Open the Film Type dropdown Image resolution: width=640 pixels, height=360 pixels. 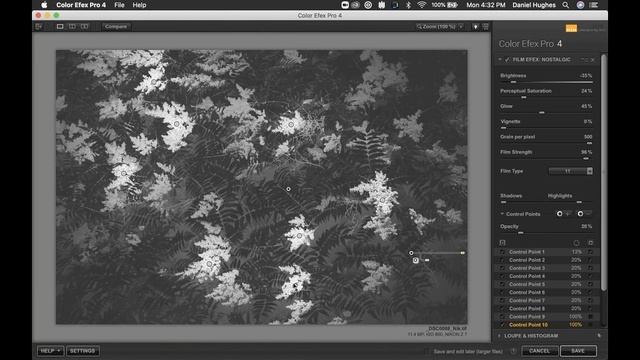tap(570, 171)
